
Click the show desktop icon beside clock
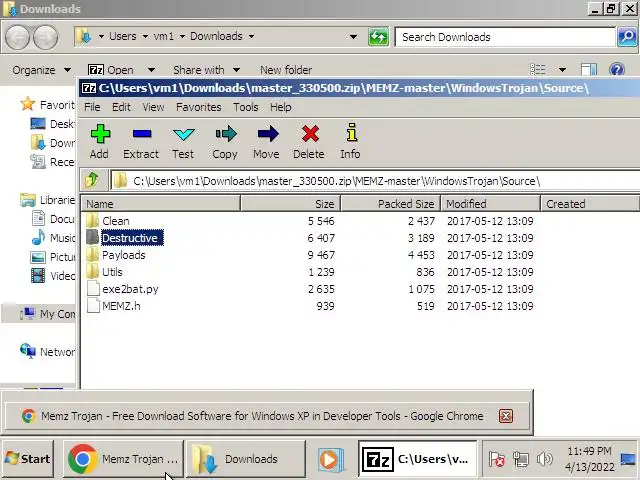click(629, 460)
